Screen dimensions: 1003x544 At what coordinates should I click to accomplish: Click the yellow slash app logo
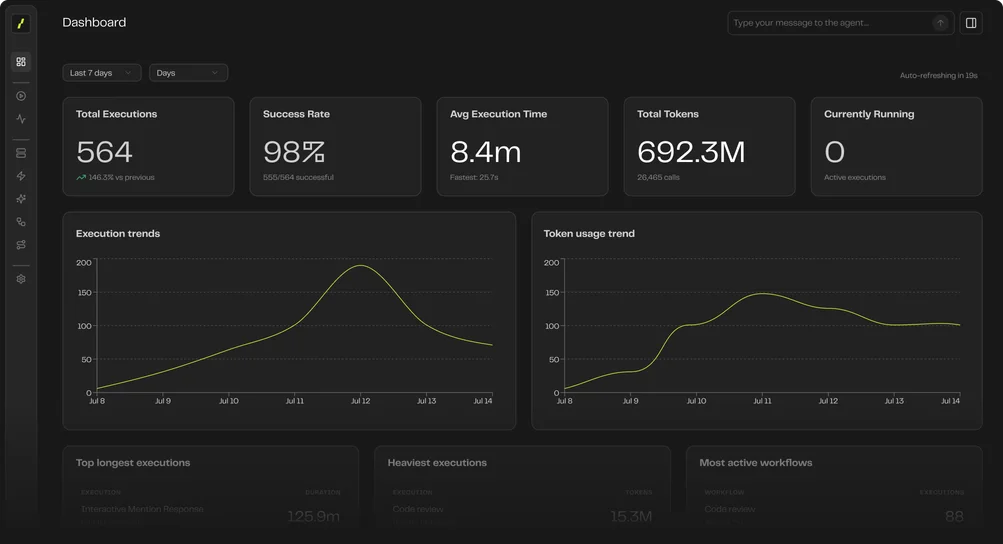coord(20,24)
